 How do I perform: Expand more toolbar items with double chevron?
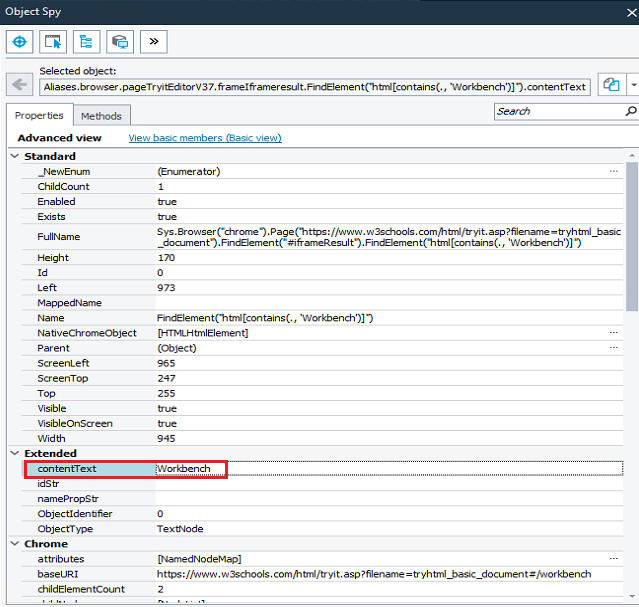point(153,41)
